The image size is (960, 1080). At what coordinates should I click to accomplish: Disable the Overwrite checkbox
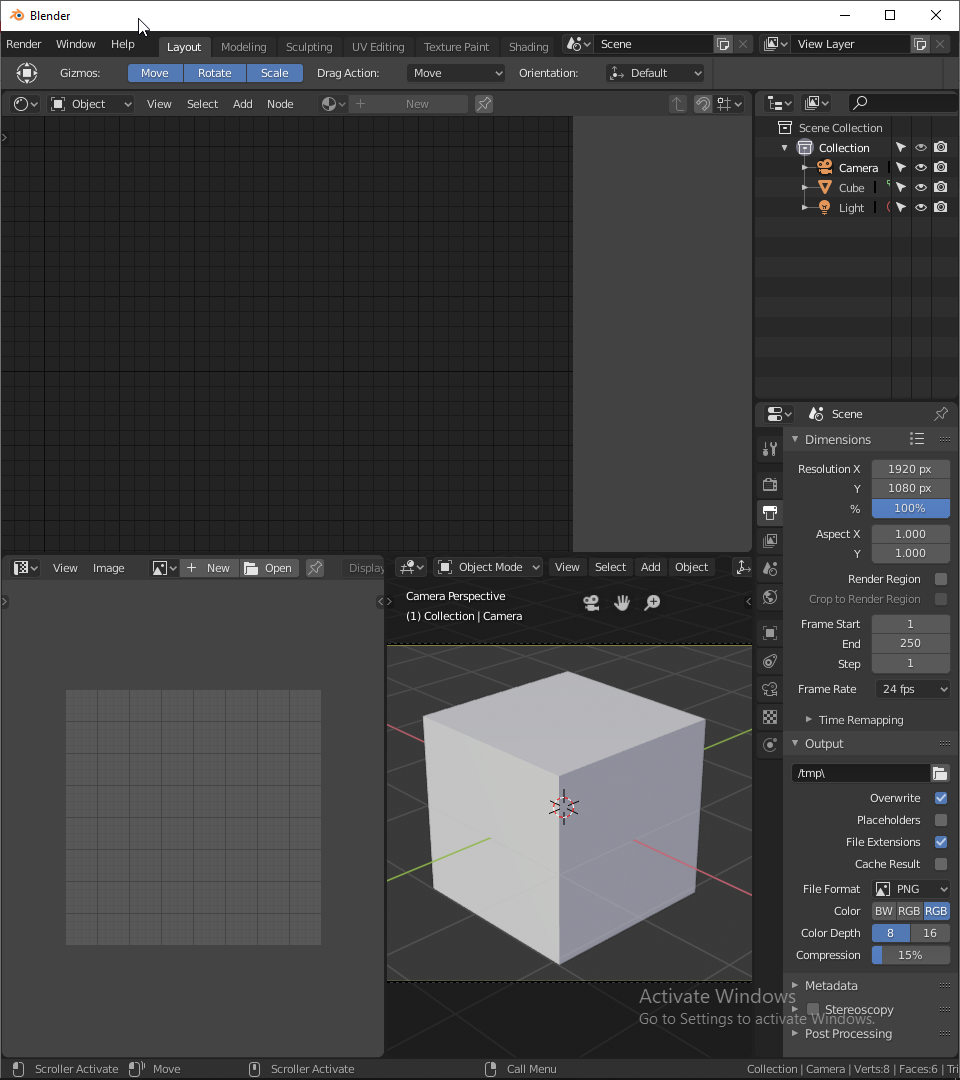tap(941, 798)
